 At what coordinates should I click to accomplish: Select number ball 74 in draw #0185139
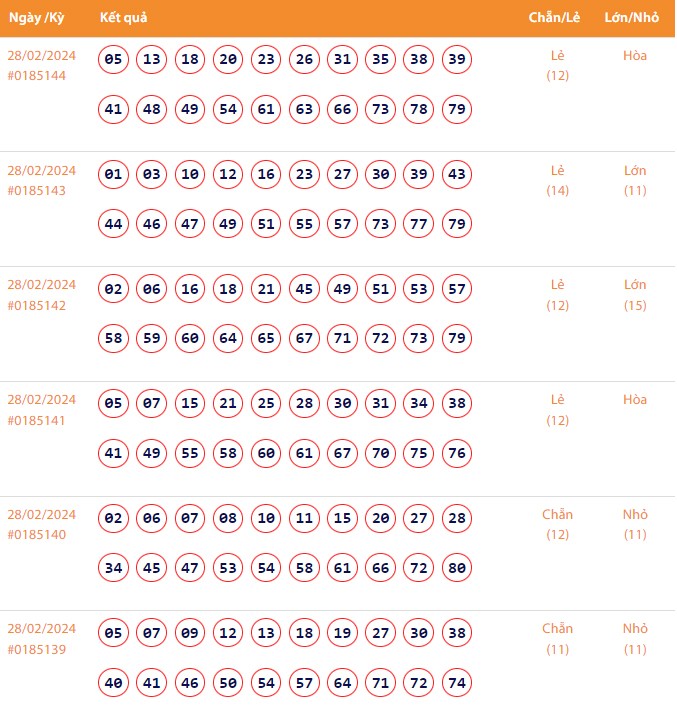[x=457, y=683]
